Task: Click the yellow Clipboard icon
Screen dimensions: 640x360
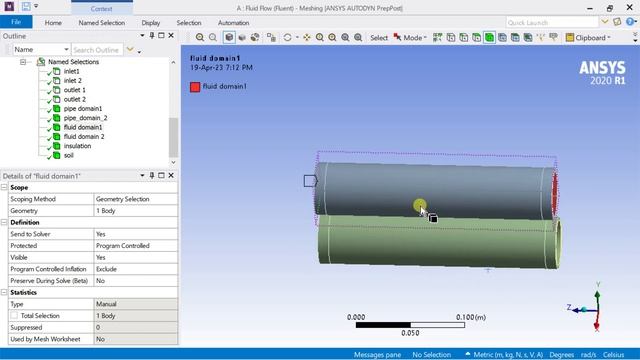Action: 570,38
